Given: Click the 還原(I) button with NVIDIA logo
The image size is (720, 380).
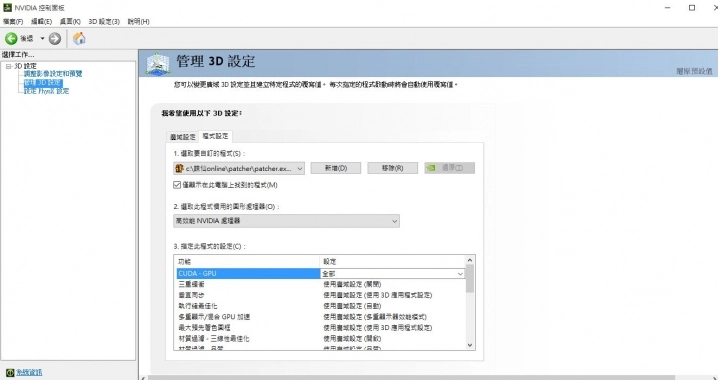Looking at the screenshot, I should (450, 168).
